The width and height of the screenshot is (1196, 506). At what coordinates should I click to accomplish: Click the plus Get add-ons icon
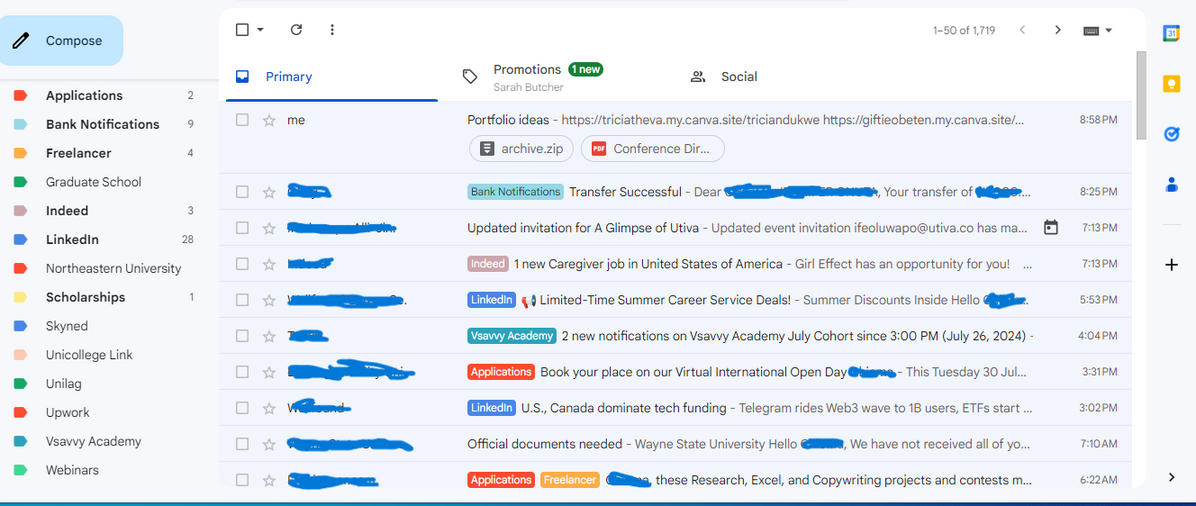[1172, 265]
